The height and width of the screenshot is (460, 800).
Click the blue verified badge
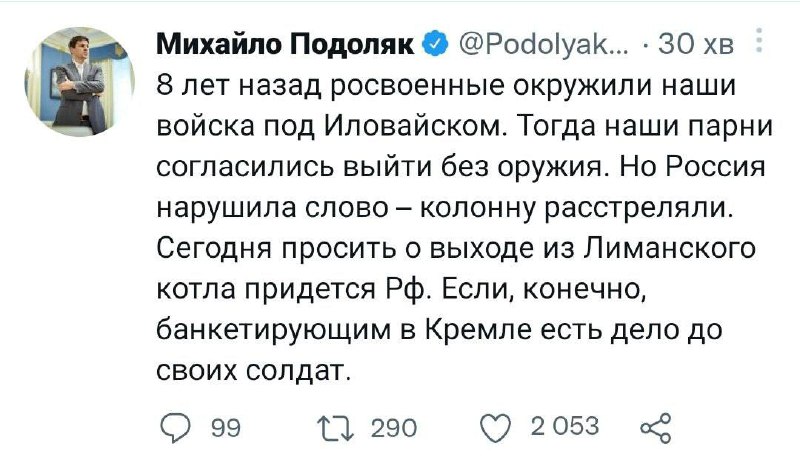pos(435,44)
